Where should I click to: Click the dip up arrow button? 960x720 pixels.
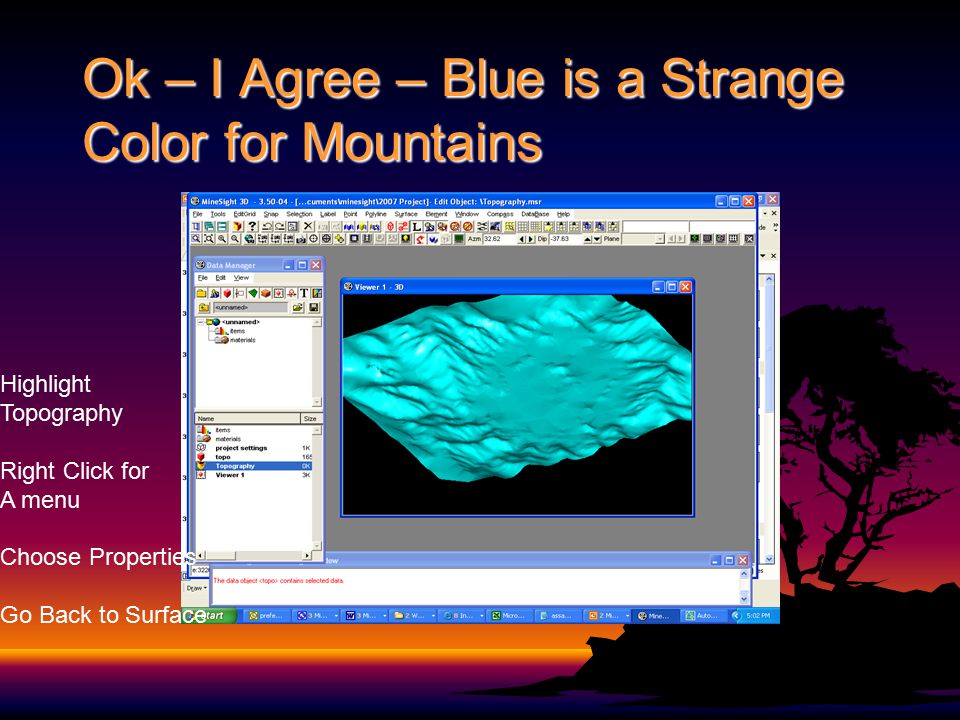coord(588,239)
